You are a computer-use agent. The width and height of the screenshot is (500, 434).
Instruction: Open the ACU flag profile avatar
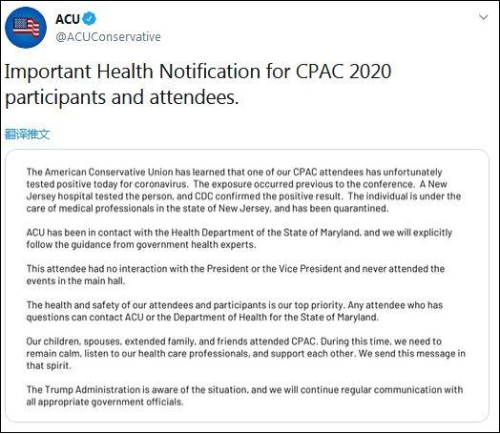(x=26, y=28)
